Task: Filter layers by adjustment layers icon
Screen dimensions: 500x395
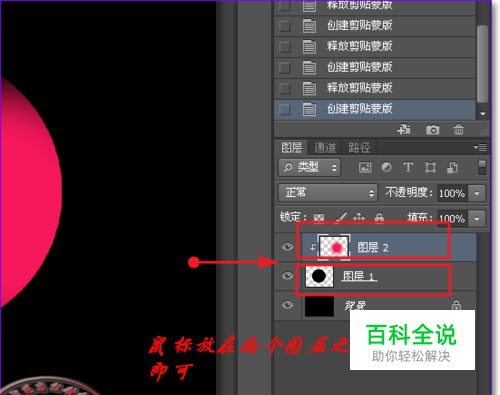Action: [x=386, y=167]
